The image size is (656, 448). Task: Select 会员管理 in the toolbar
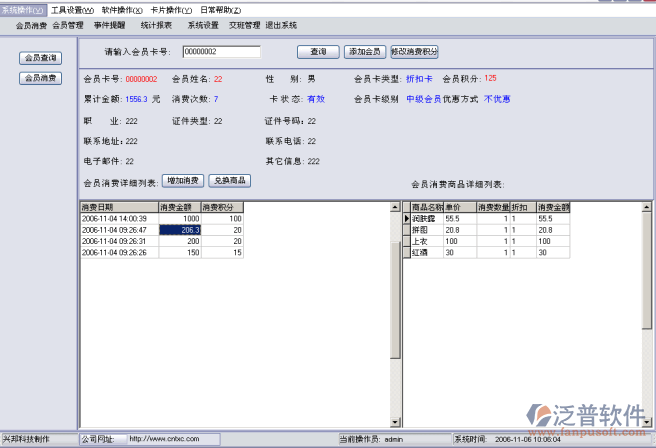67,25
